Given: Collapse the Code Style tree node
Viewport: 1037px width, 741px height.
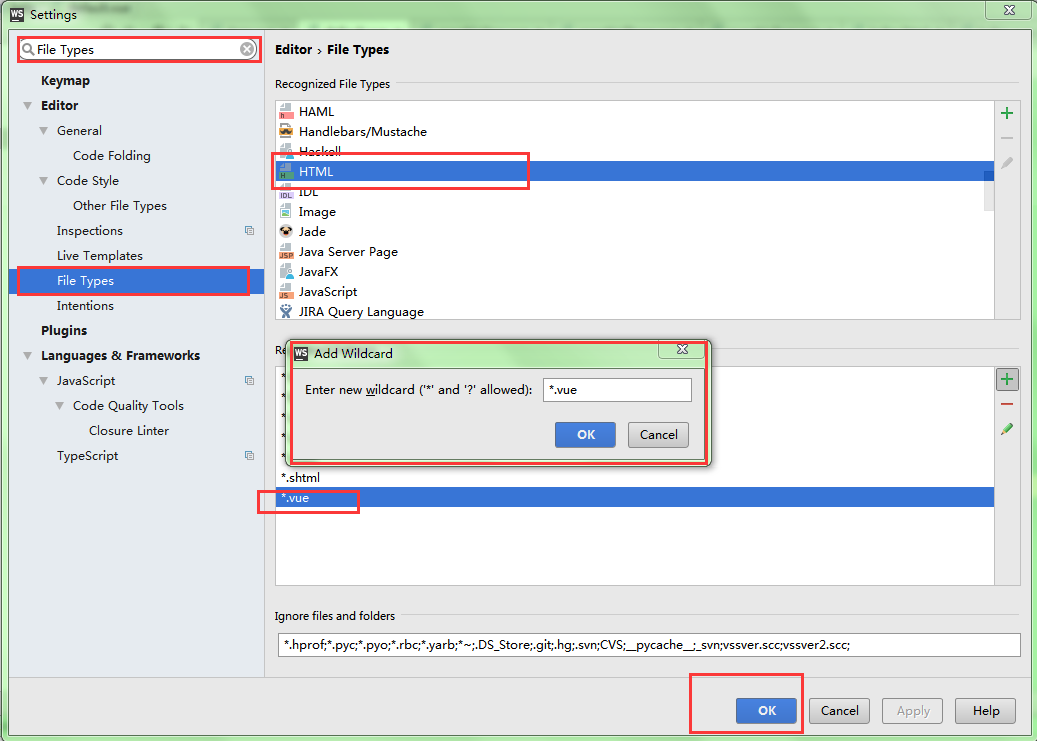Looking at the screenshot, I should [x=44, y=181].
